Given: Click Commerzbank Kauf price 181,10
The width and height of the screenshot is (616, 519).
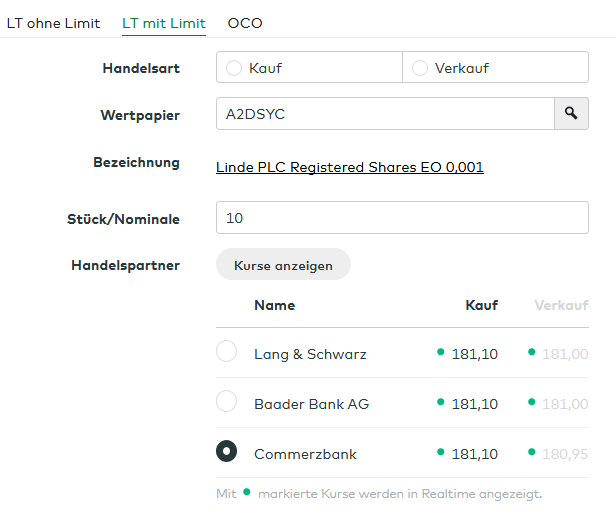Looking at the screenshot, I should [x=474, y=454].
